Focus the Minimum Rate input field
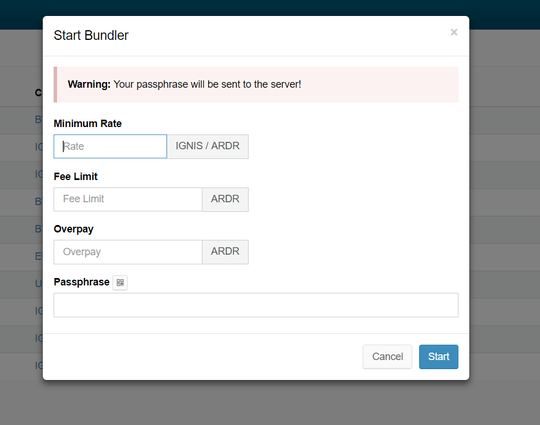Viewport: 540px width, 425px height. 110,146
